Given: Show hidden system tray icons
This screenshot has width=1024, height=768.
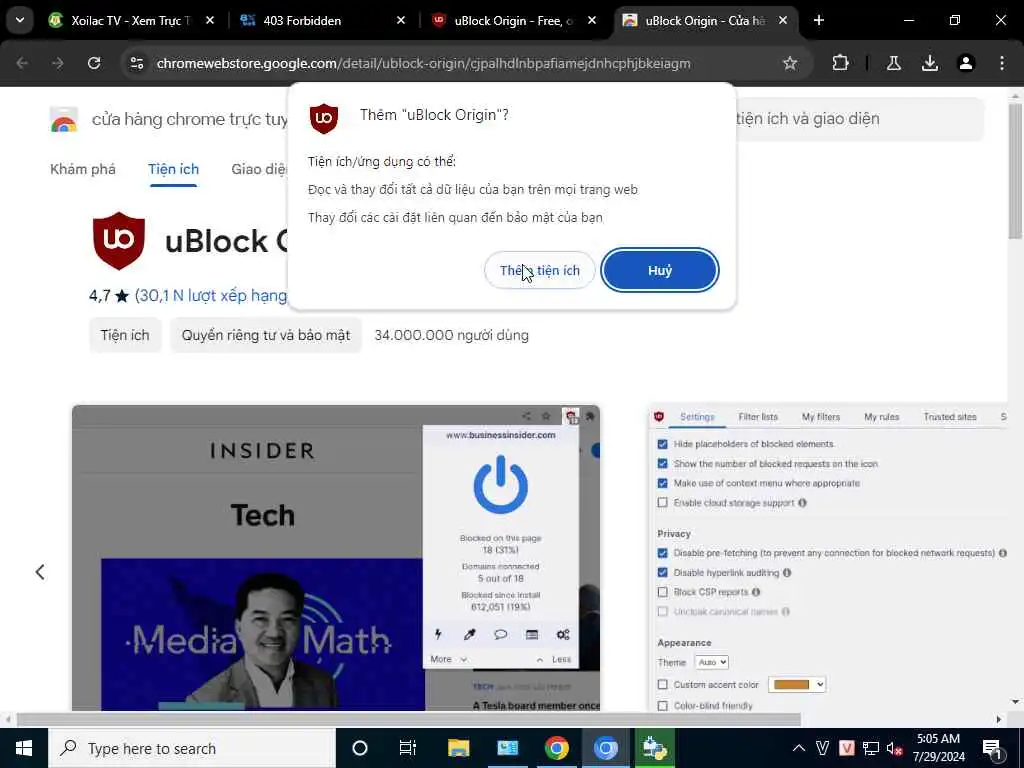Looking at the screenshot, I should click(799, 748).
